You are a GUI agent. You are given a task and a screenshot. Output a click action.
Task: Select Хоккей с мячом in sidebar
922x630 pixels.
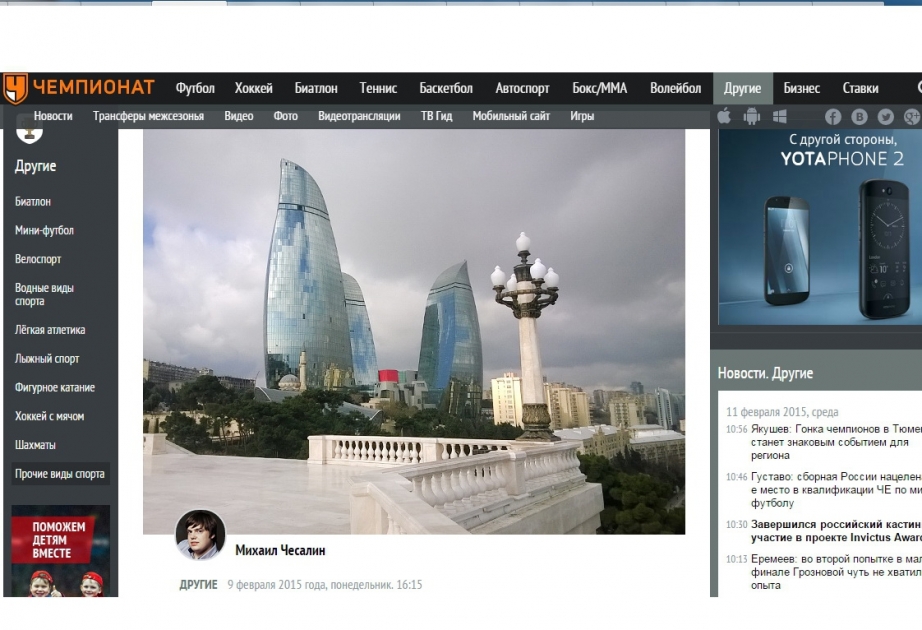(x=49, y=416)
